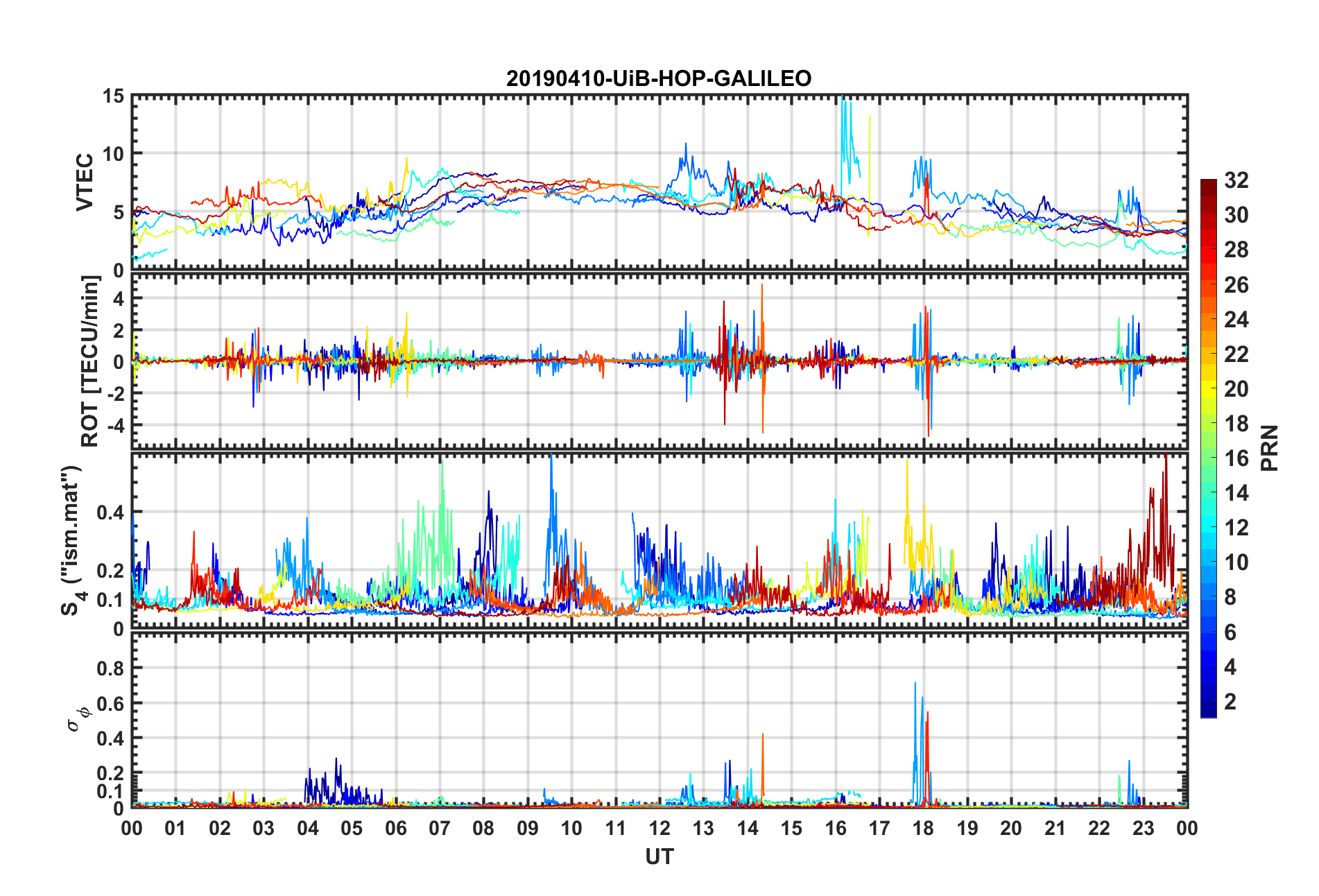The width and height of the screenshot is (1319, 896).
Task: Click the ROT [TECU/min] axis label
Action: coord(90,361)
